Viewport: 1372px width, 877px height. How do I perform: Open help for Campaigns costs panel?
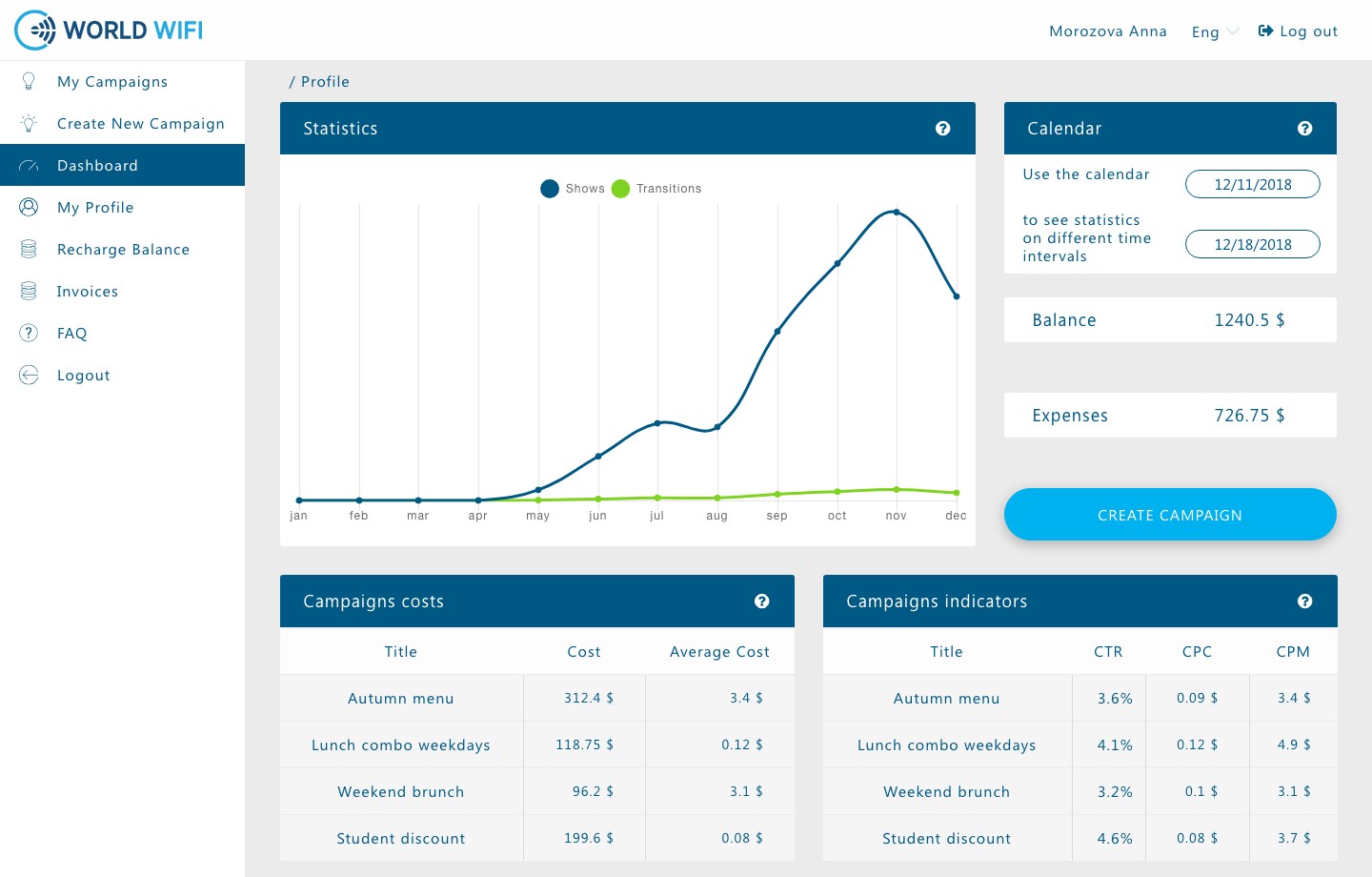coord(762,602)
